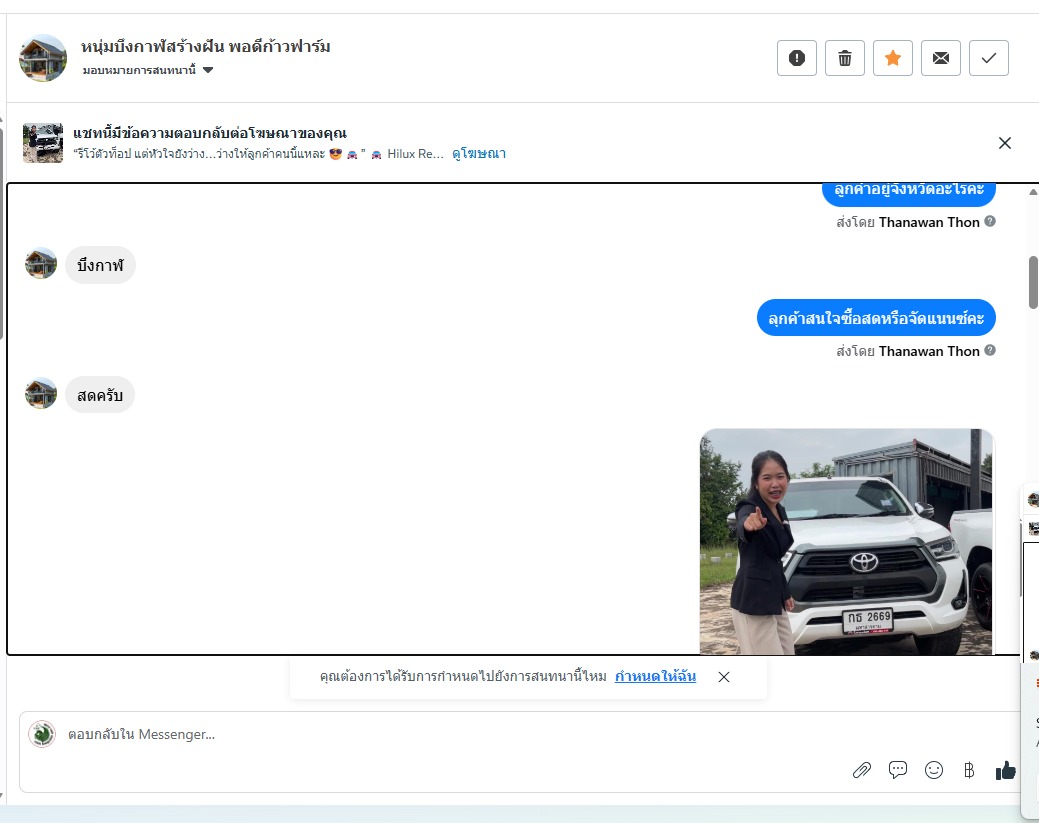Open the truck photo sent in chat
The width and height of the screenshot is (1039, 823).
coord(847,541)
